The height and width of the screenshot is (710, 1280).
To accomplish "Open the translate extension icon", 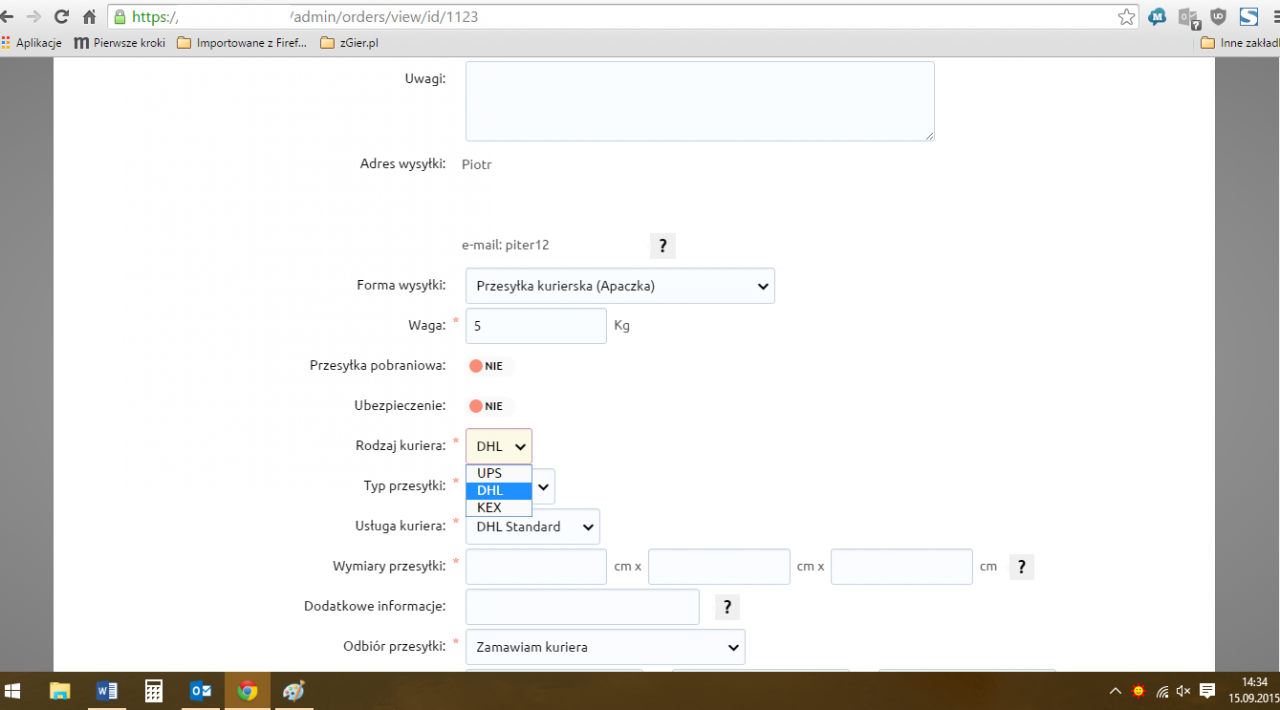I will [x=1188, y=17].
